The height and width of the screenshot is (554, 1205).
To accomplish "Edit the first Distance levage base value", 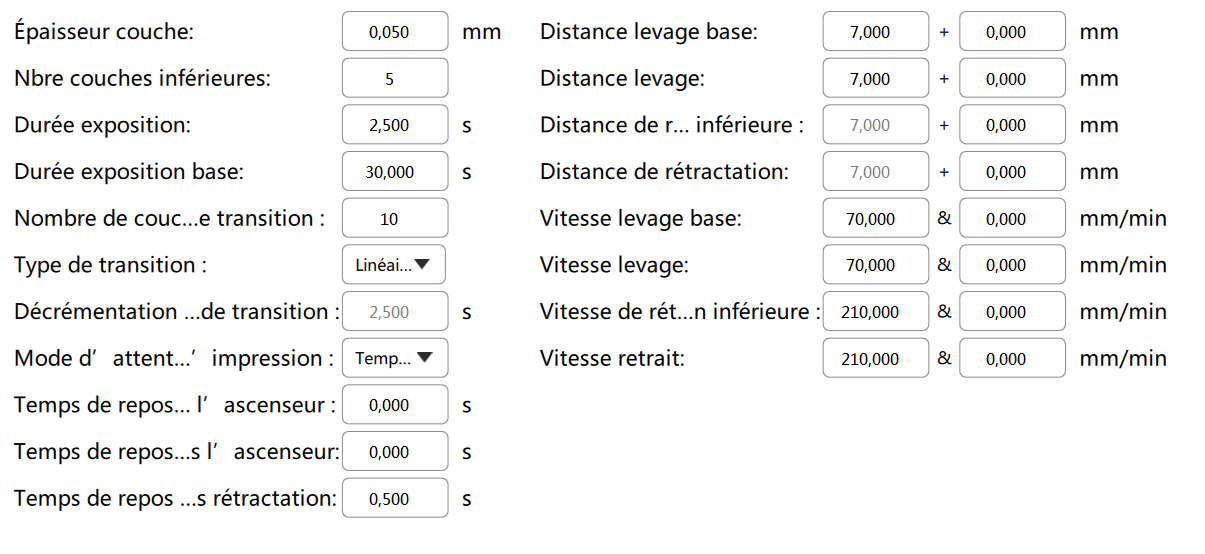I will point(875,32).
